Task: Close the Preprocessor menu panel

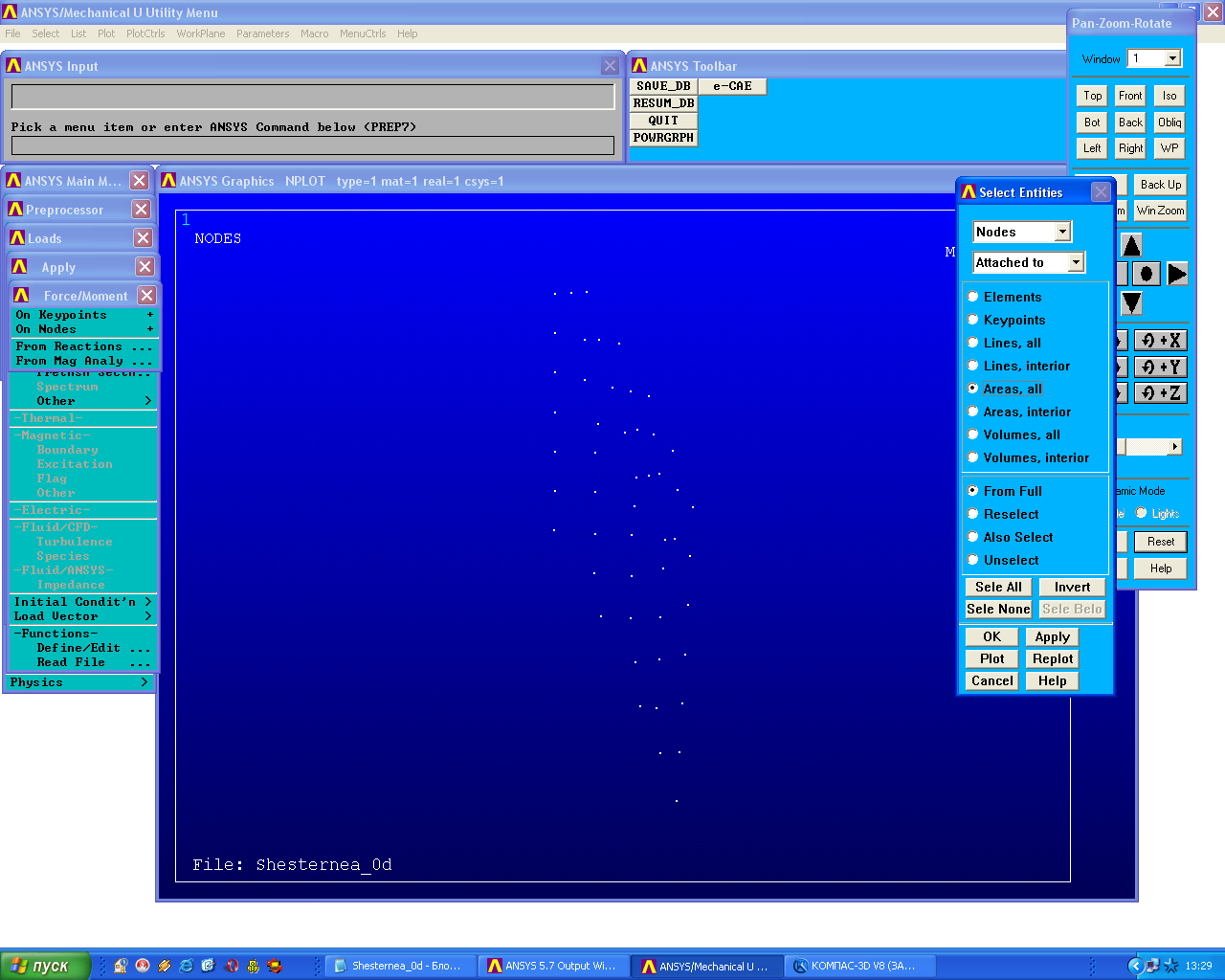Action: click(141, 209)
